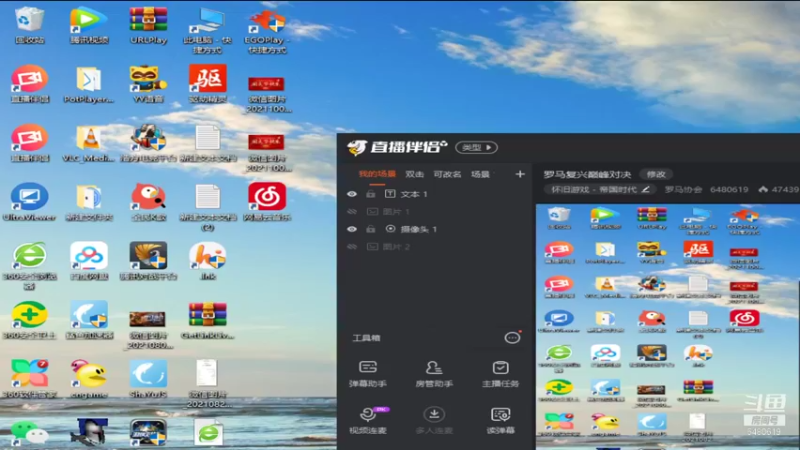Select the YY语音 desktop shortcut
Screen dimensions: 800x450
click(148, 84)
